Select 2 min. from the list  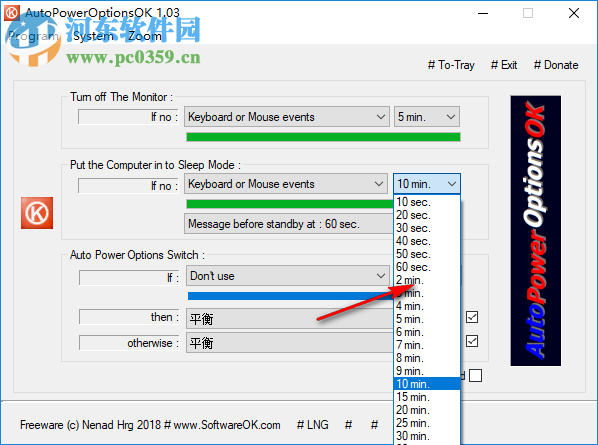click(x=427, y=280)
